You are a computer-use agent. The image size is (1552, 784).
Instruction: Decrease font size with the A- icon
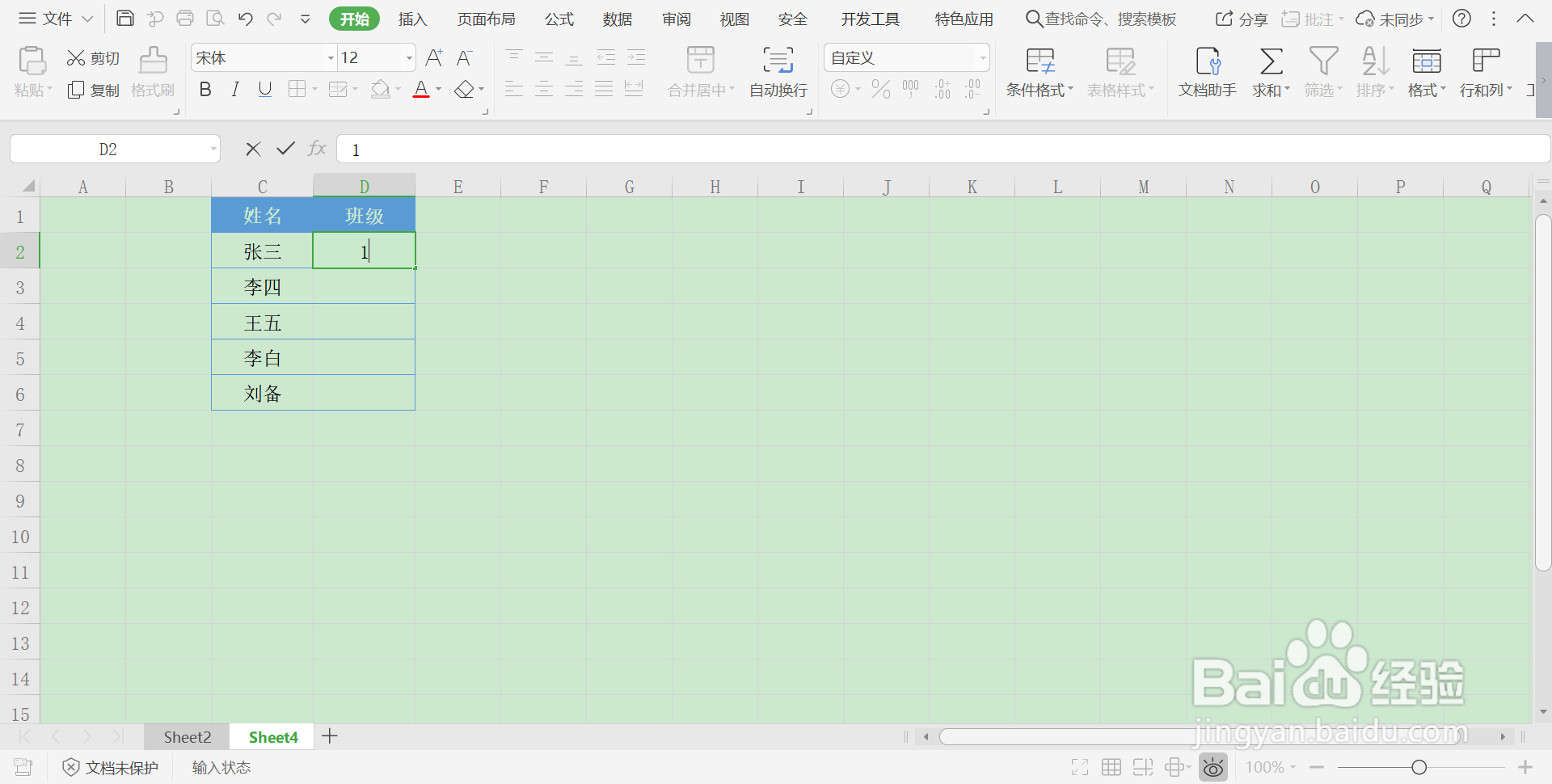pyautogui.click(x=464, y=57)
